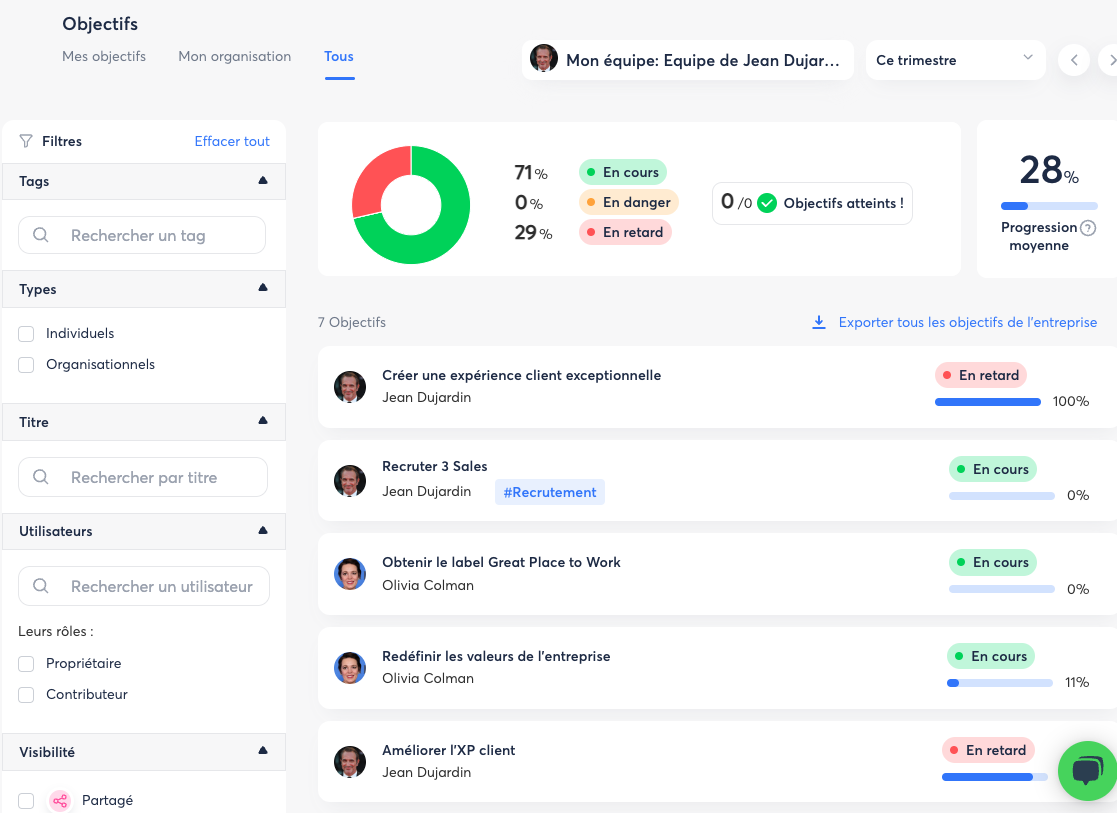The width and height of the screenshot is (1117, 813).
Task: Click the pink Partagé share icon
Action: (60, 800)
